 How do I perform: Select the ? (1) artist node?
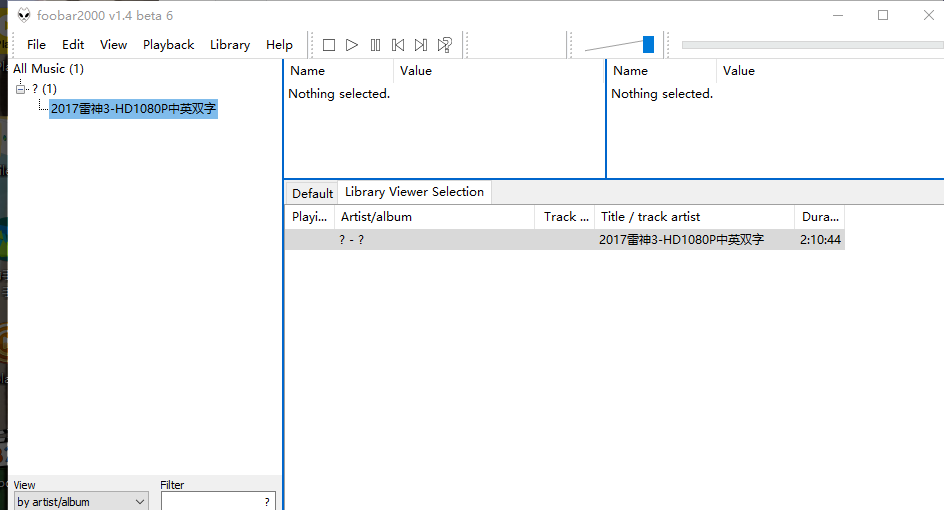[x=45, y=89]
